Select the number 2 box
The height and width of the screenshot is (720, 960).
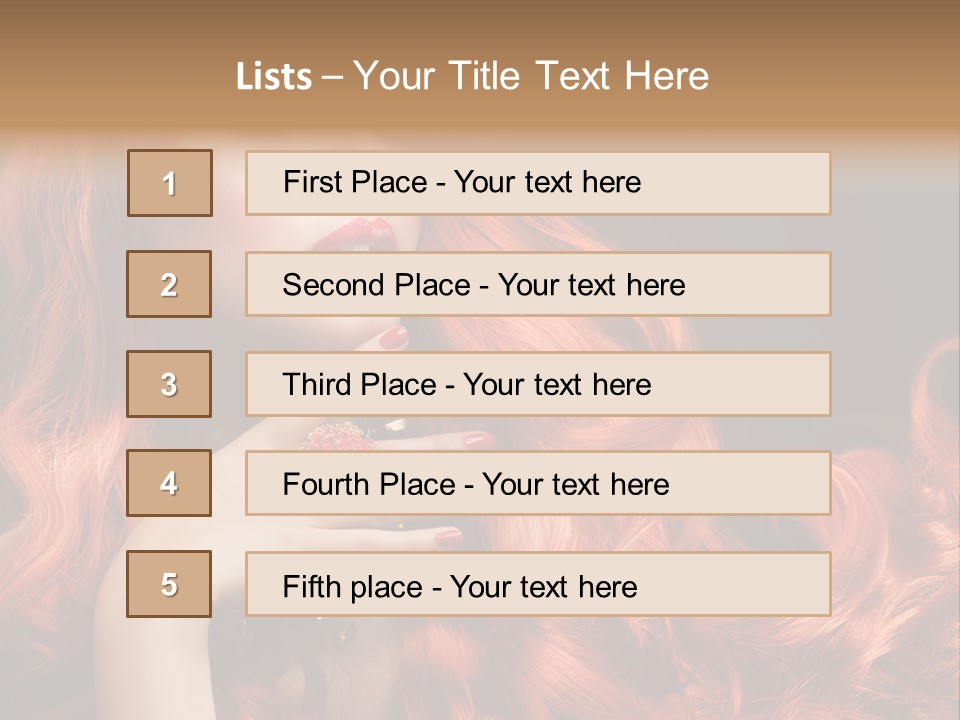tap(169, 284)
